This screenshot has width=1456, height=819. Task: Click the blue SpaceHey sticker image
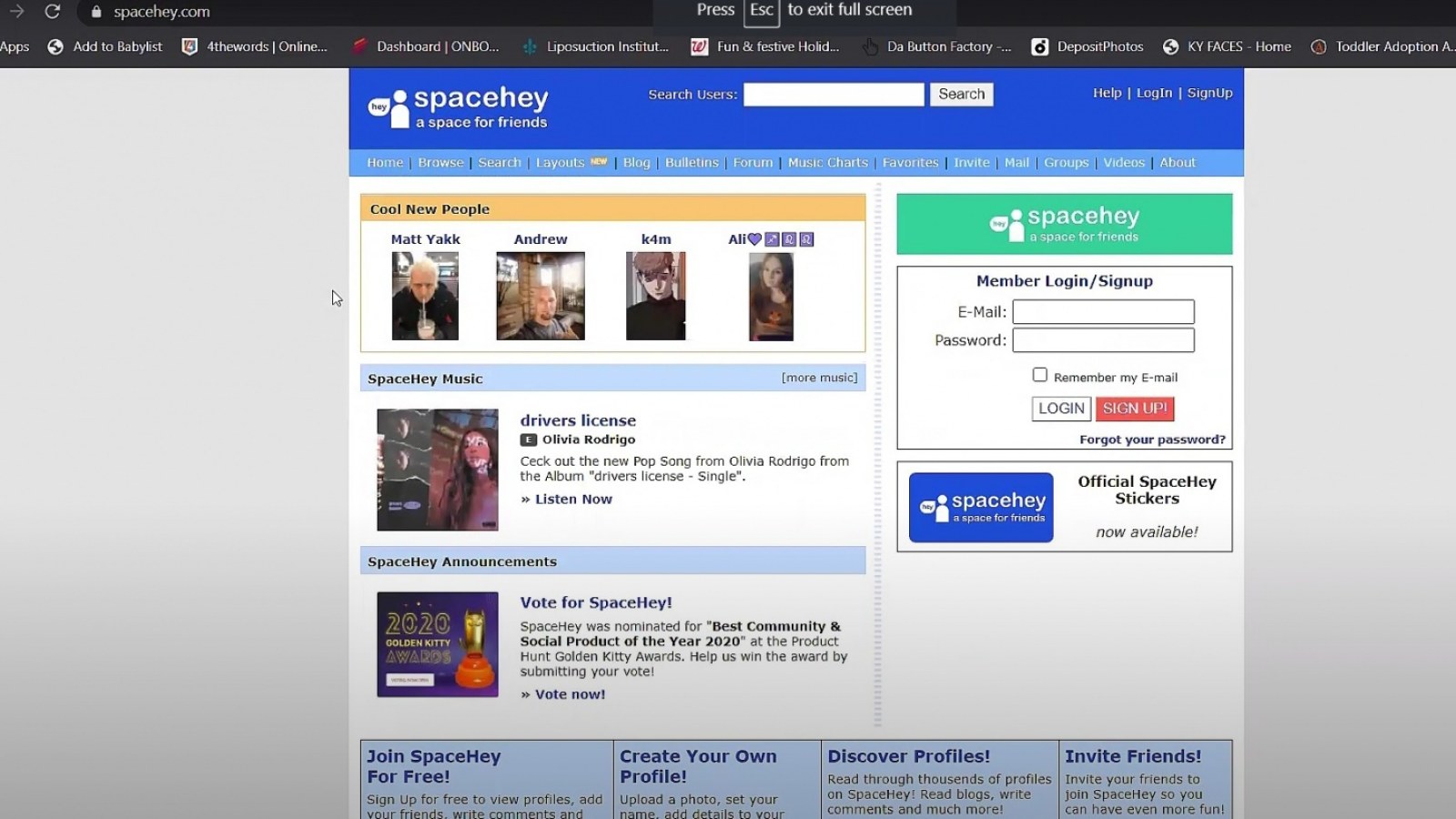(x=981, y=507)
